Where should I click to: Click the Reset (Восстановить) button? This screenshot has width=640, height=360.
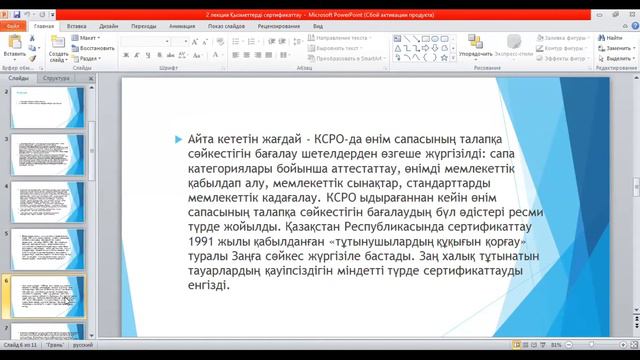[93, 48]
